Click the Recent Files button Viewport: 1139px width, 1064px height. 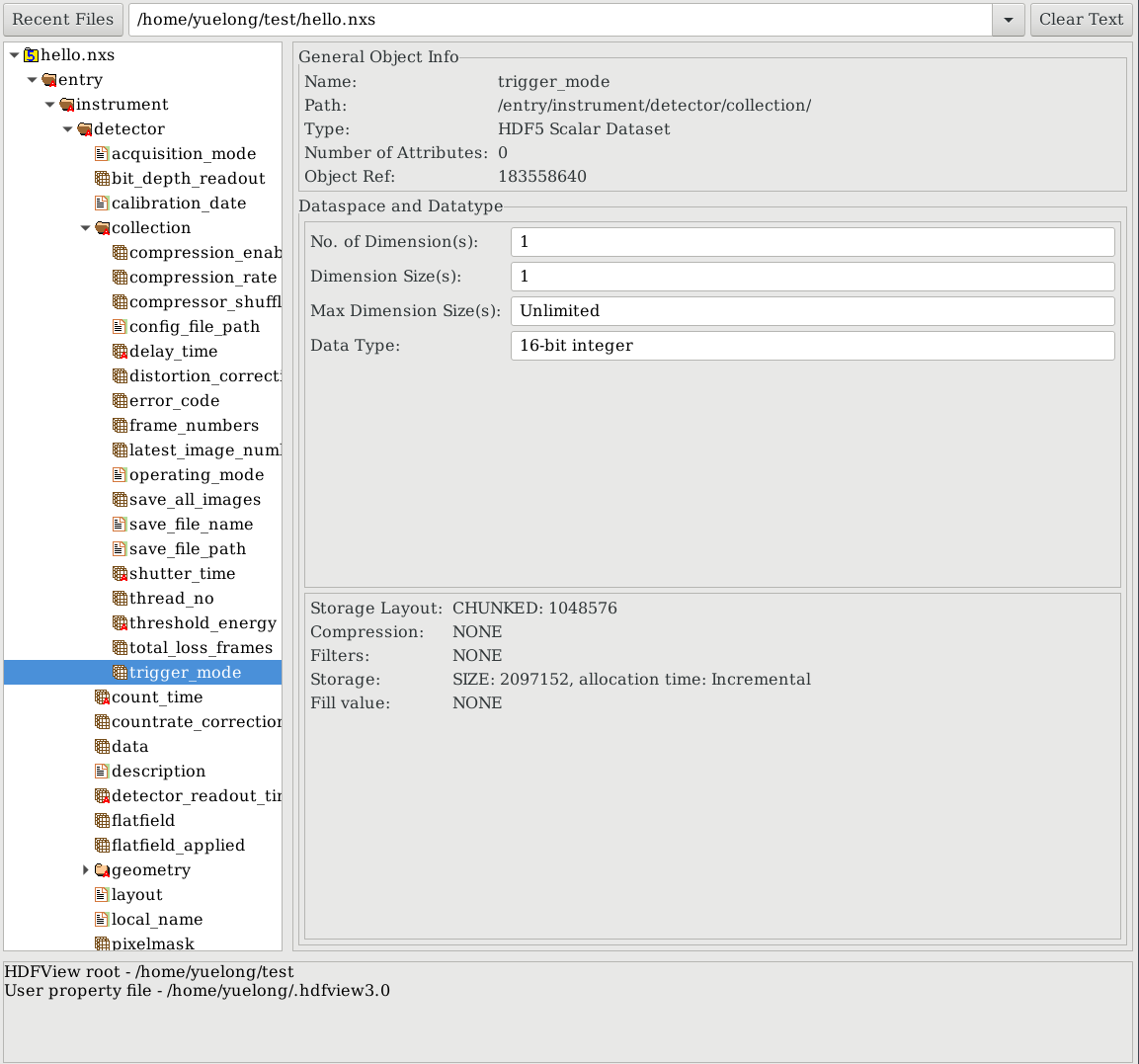click(62, 19)
